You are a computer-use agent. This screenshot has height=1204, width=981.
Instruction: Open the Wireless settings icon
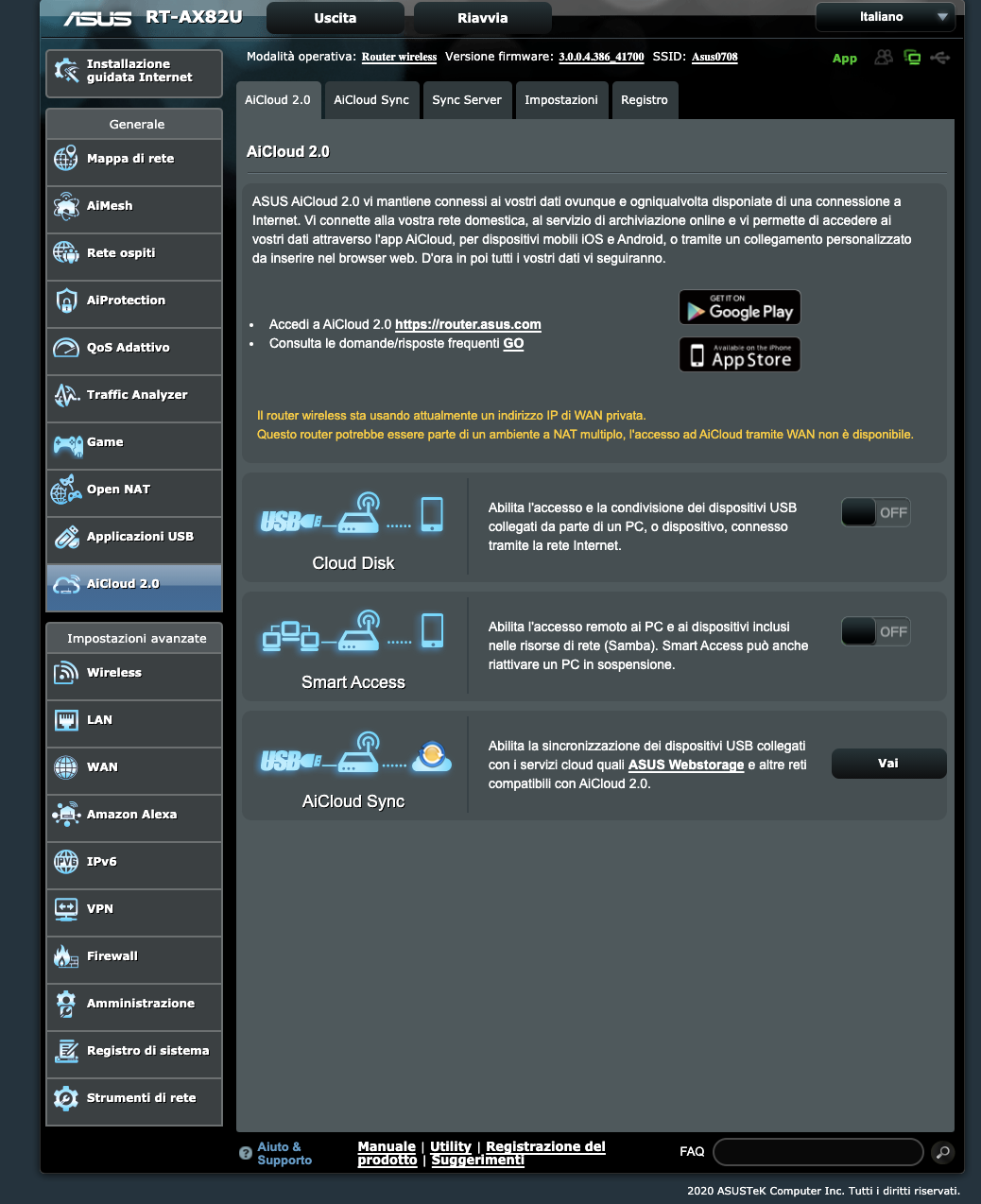pyautogui.click(x=66, y=673)
